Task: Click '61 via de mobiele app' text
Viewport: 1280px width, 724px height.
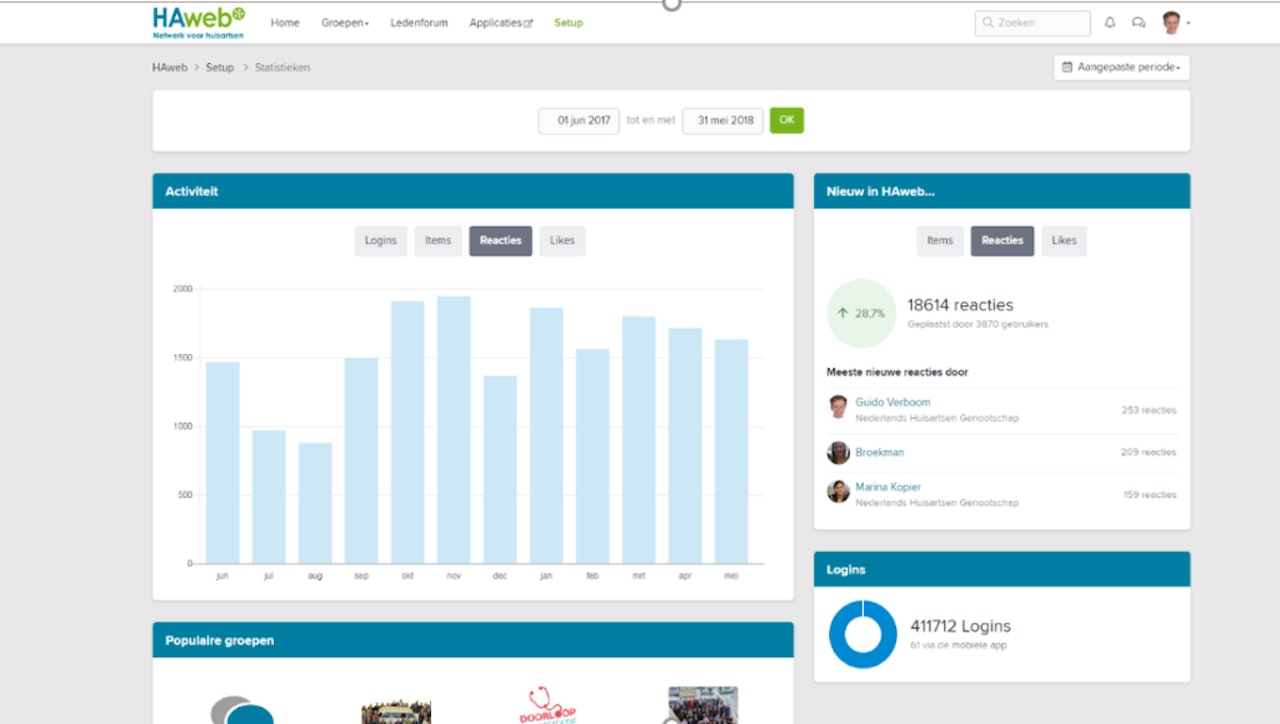Action: coord(958,645)
